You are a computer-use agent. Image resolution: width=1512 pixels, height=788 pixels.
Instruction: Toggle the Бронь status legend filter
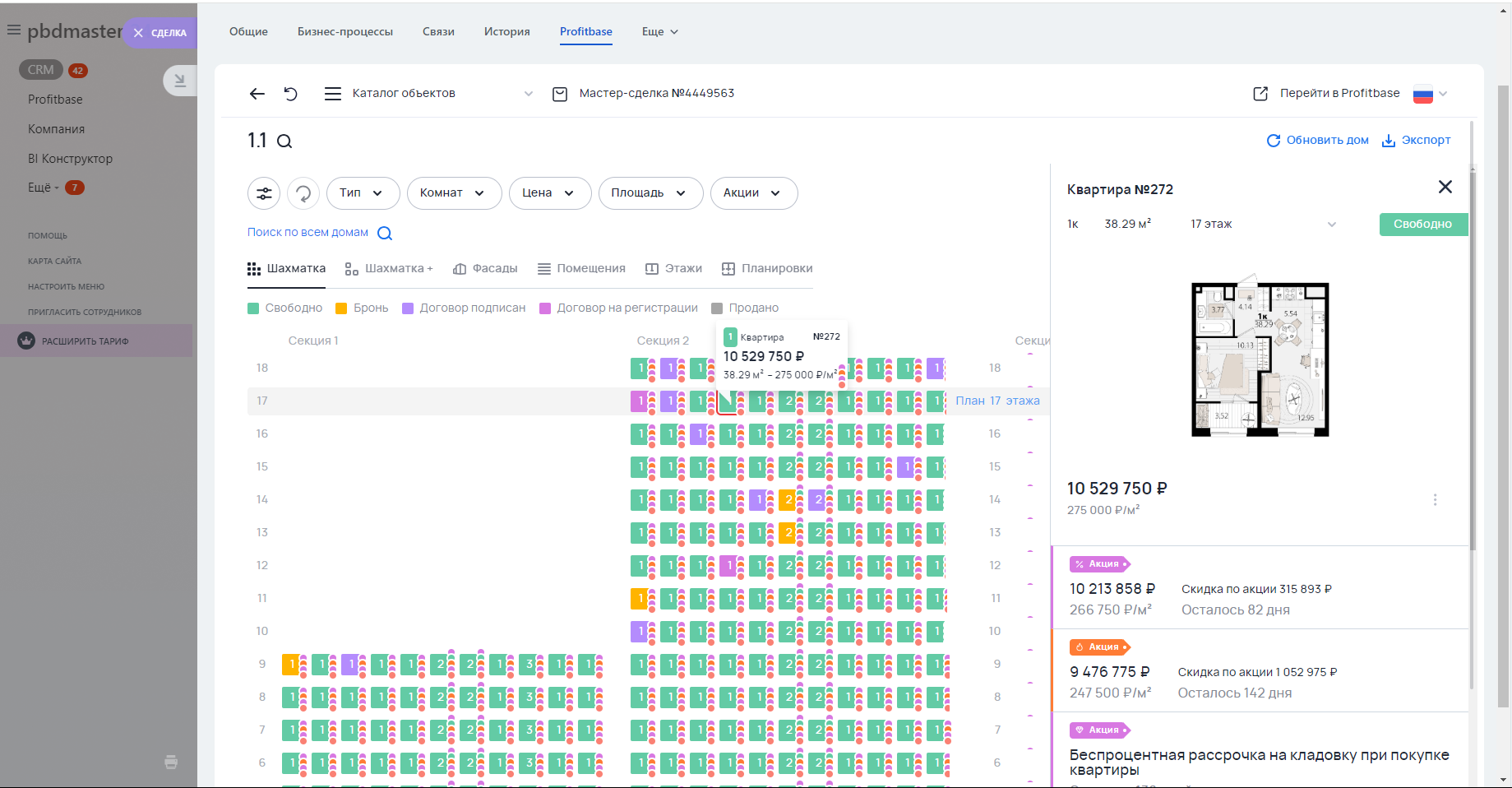pyautogui.click(x=362, y=308)
